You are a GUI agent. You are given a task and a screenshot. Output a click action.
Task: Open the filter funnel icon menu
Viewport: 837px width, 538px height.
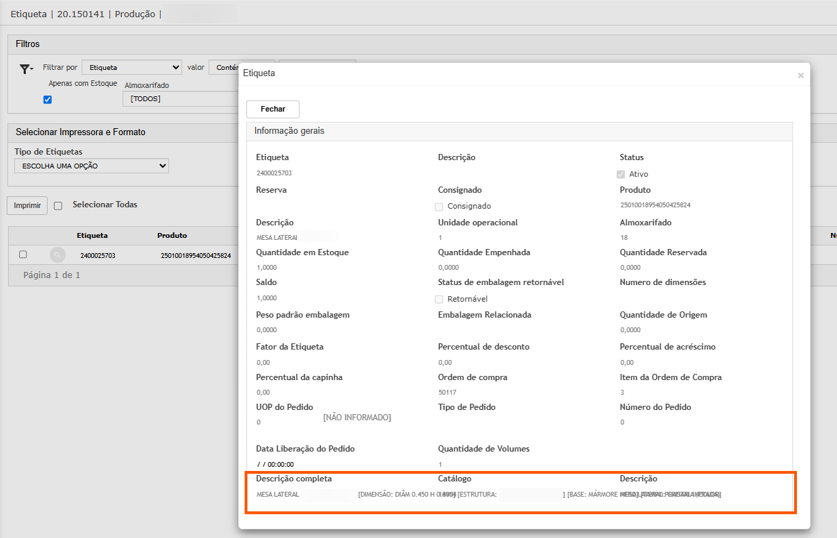coord(26,69)
